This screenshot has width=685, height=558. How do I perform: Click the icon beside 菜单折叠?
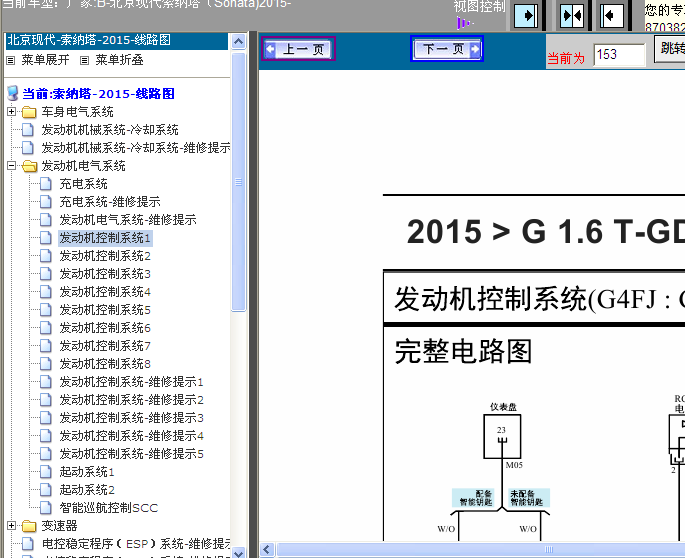coord(85,60)
